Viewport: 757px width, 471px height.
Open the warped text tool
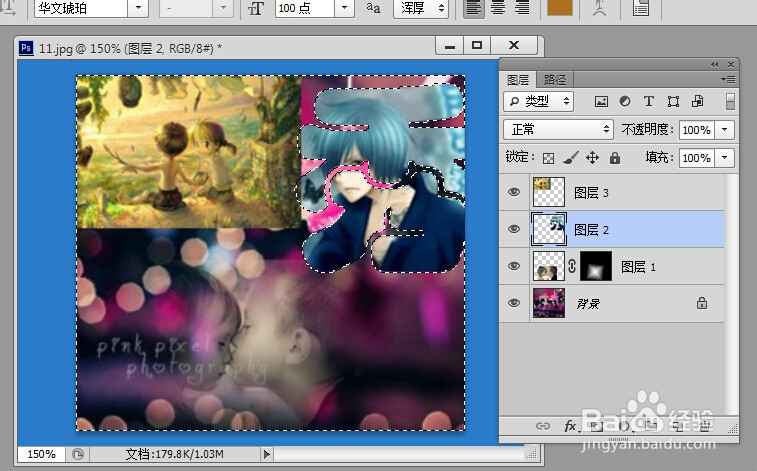[599, 8]
